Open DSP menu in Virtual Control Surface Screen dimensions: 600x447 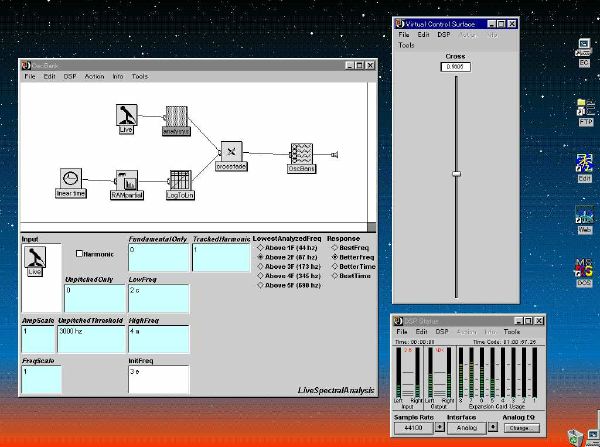pyautogui.click(x=445, y=35)
